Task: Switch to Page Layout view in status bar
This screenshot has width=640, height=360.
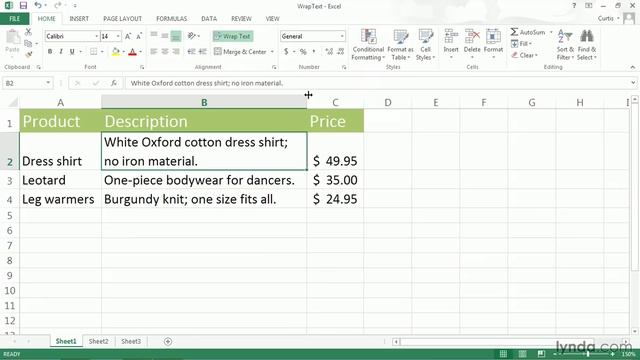Action: [522, 354]
